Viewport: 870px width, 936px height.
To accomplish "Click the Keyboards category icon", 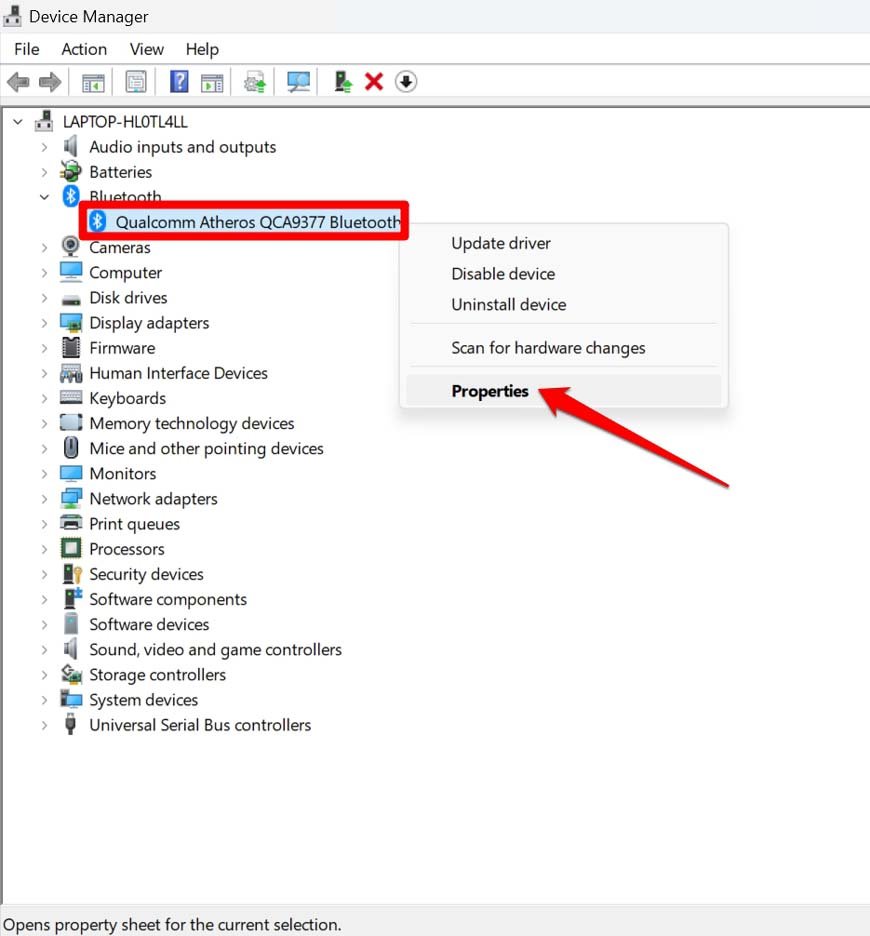I will [x=70, y=398].
